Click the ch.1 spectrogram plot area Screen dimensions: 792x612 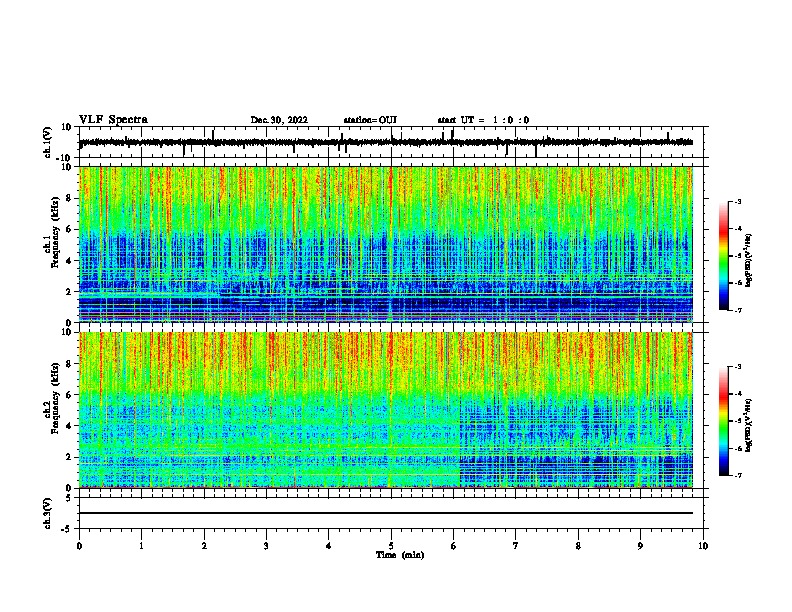[x=386, y=244]
